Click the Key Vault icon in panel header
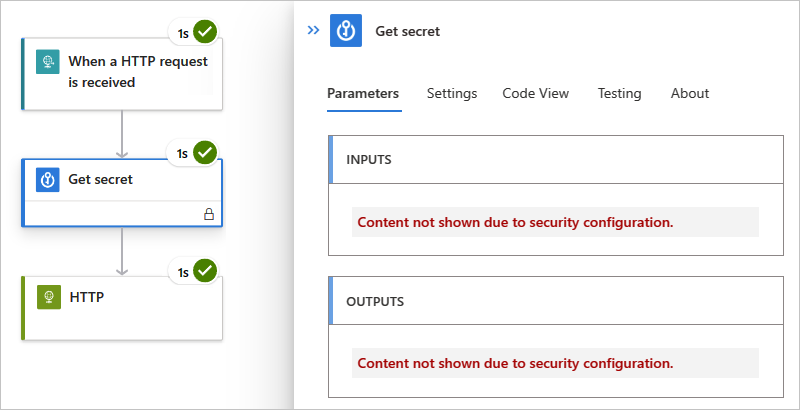 pos(346,31)
